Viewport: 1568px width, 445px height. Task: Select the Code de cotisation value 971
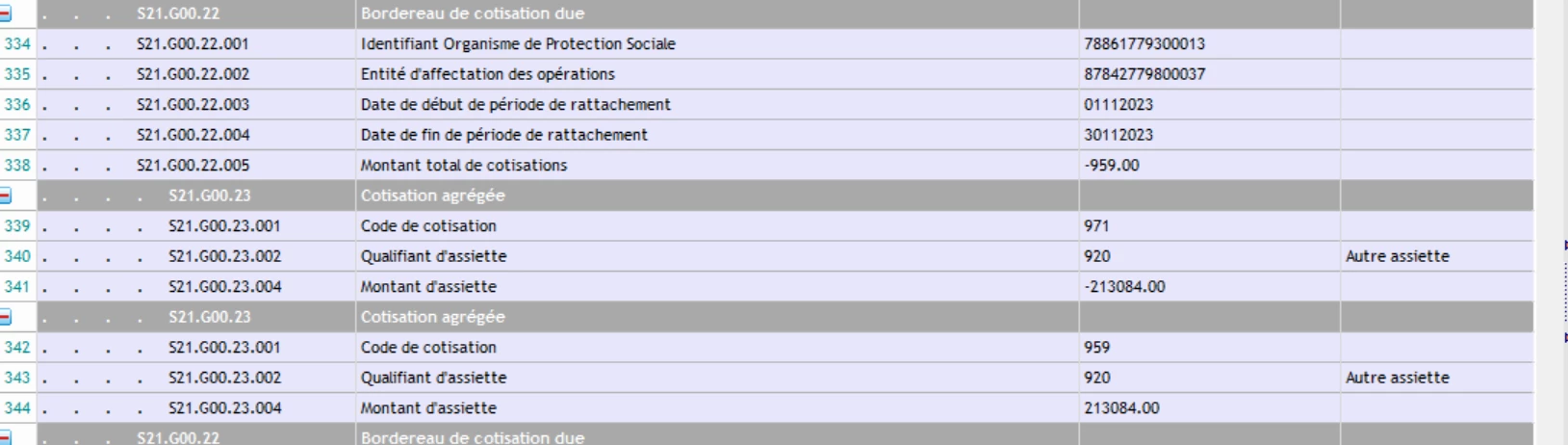point(1096,226)
